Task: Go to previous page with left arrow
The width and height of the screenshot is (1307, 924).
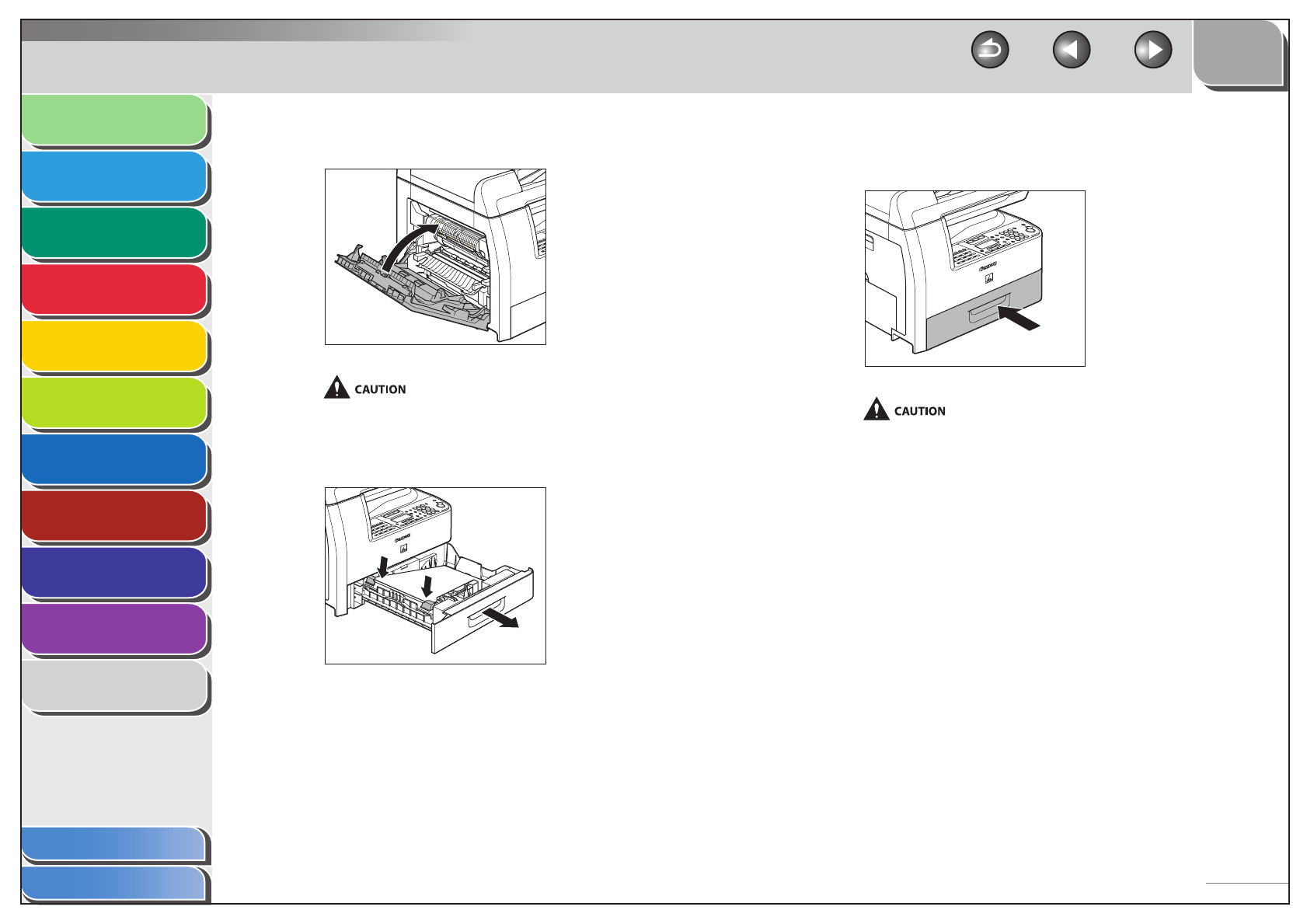Action: (x=1071, y=51)
